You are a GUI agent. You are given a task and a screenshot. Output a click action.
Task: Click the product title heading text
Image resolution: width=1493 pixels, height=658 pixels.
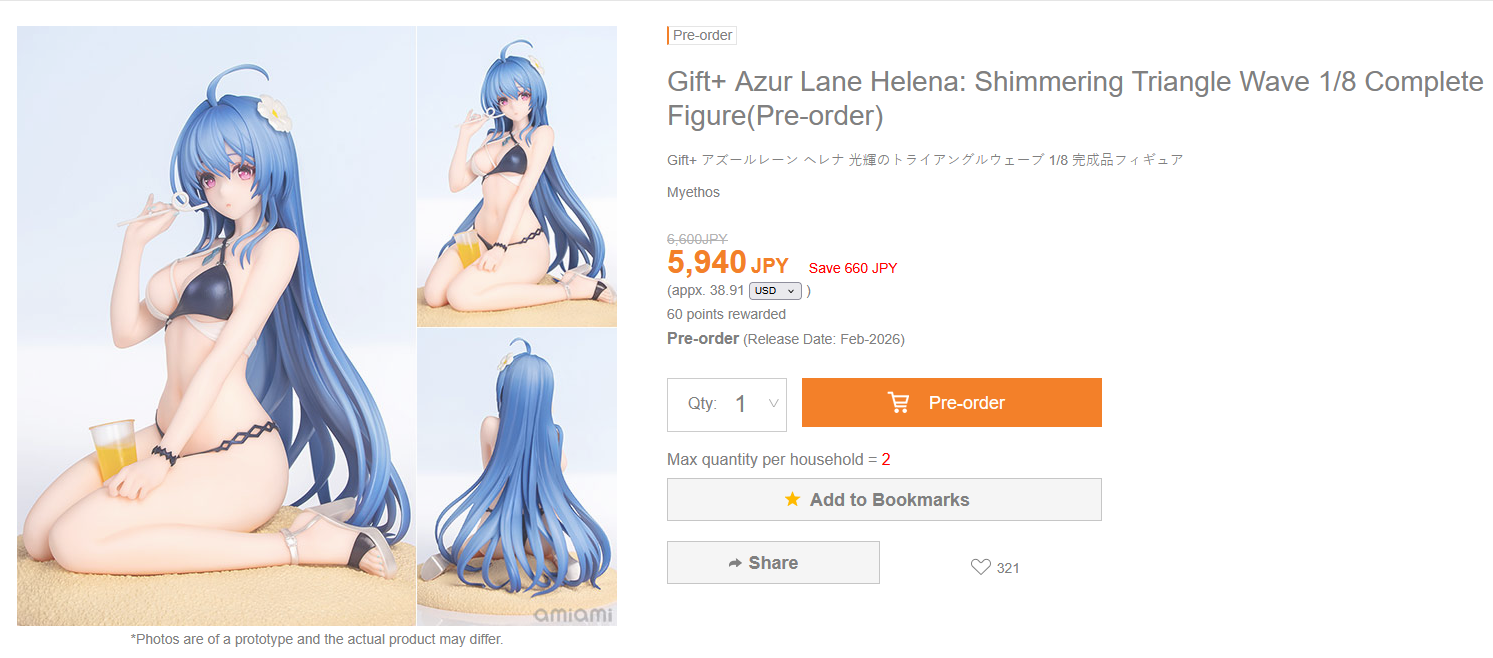(x=1075, y=99)
